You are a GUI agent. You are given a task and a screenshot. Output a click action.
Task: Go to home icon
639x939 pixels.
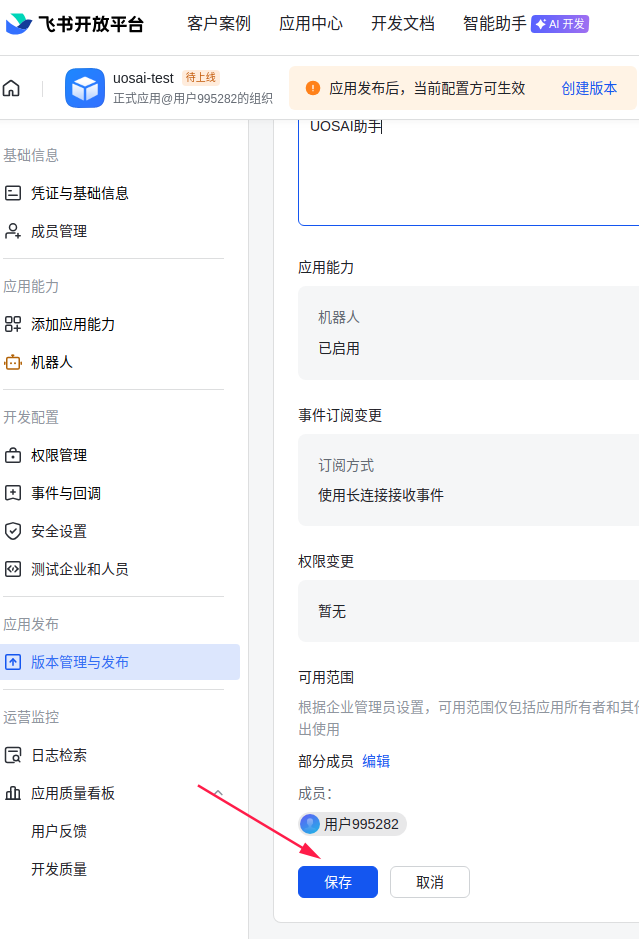[11, 88]
